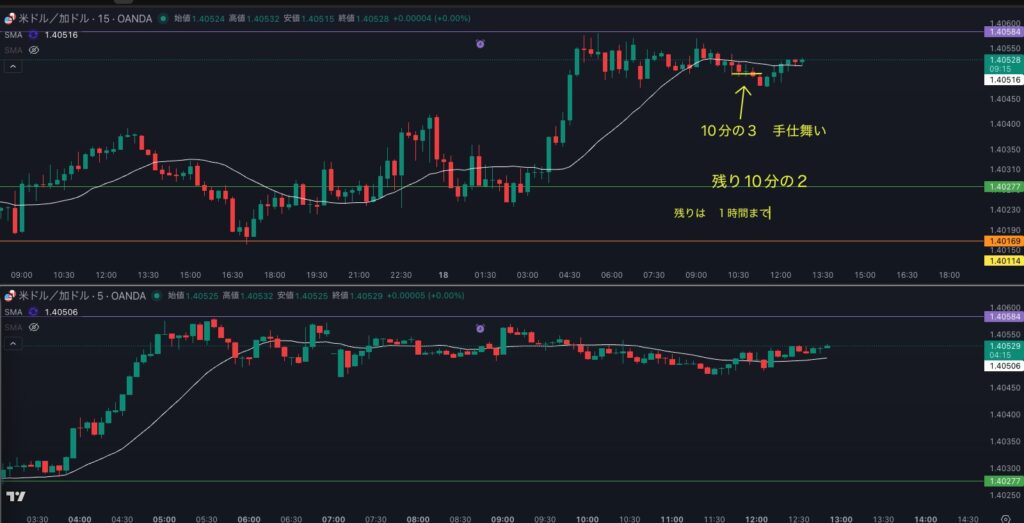Screen dimensions: 1024x523
Task: Select the green 1.40277 price label on 15-minute chart
Action: [x=1003, y=187]
